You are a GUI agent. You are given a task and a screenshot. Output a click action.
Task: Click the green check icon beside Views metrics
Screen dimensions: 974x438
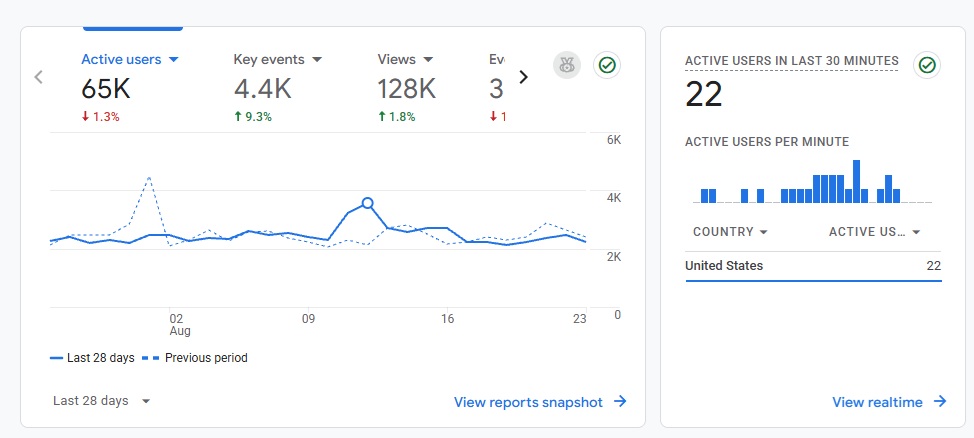607,65
